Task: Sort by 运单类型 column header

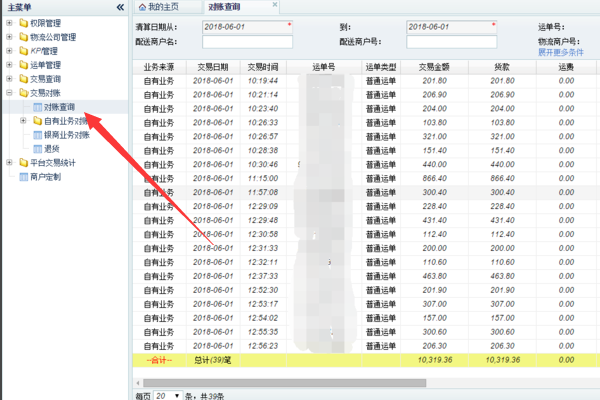Action: 381,67
